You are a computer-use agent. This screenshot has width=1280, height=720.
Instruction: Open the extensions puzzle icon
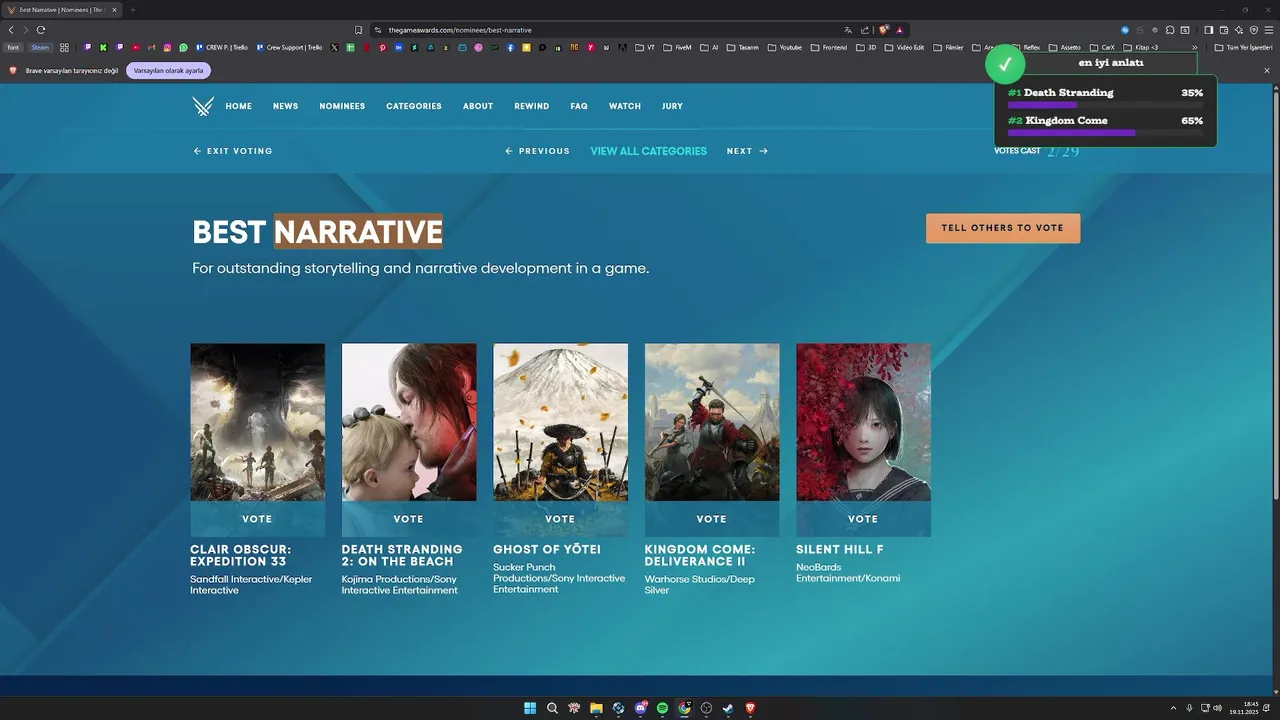[x=1170, y=30]
